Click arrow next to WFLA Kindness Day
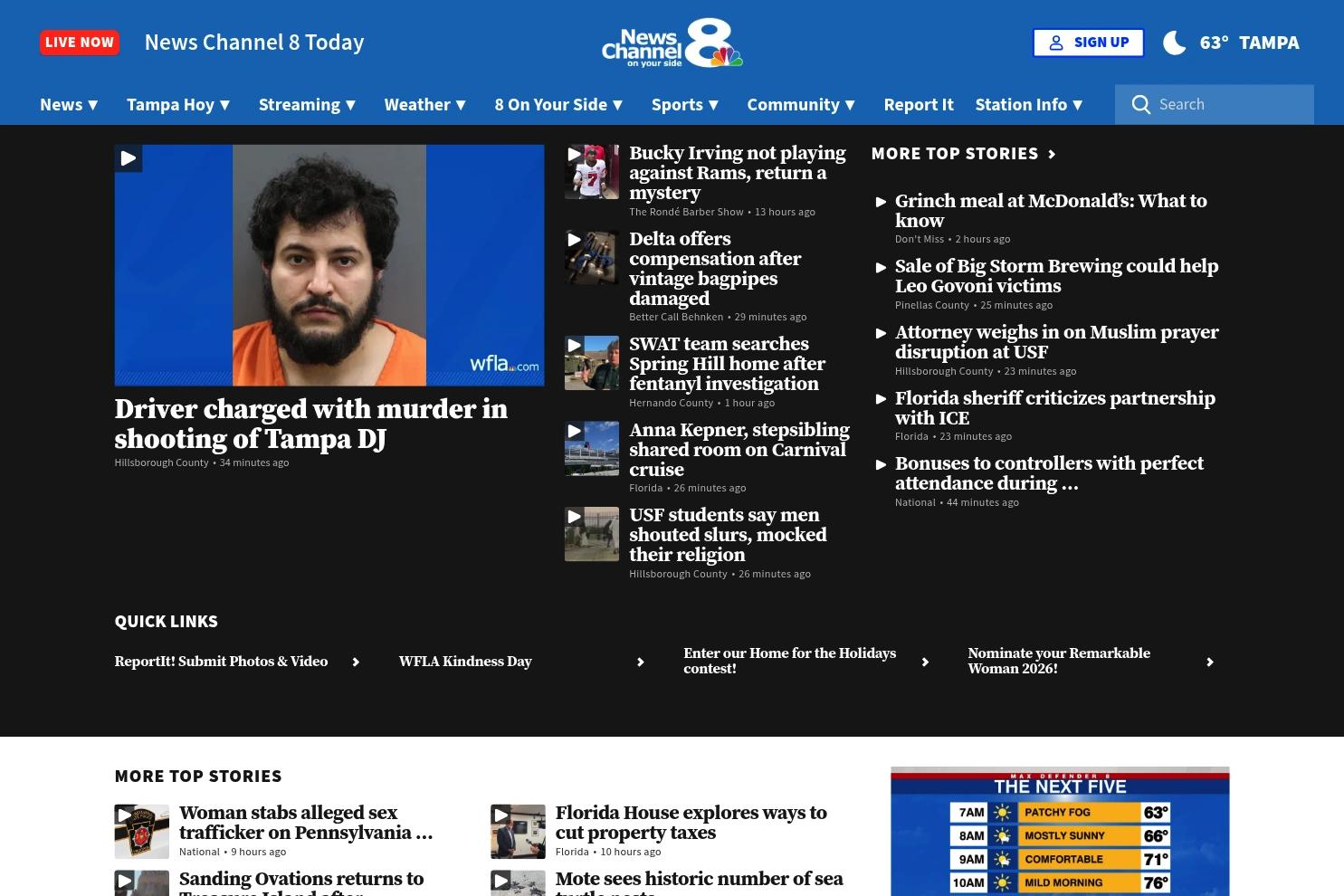1344x896 pixels. 640,662
